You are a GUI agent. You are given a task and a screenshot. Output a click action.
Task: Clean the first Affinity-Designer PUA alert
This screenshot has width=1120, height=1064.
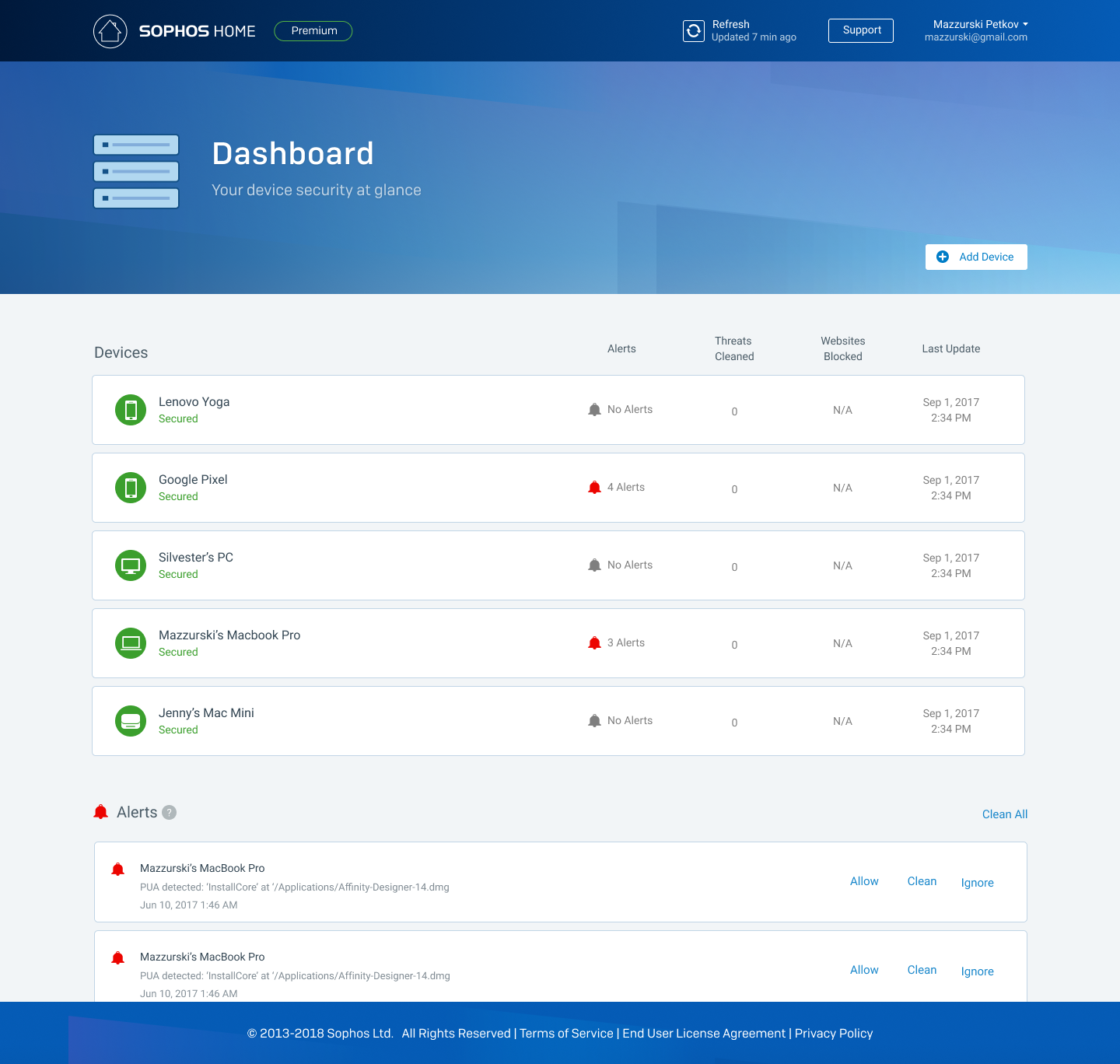point(922,881)
